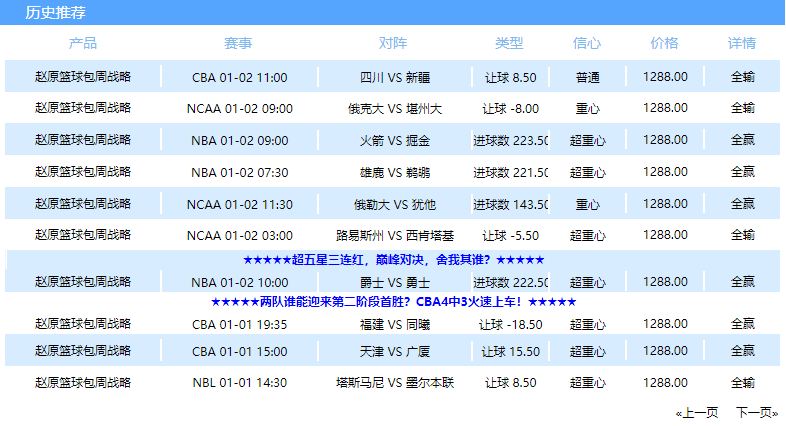Click the 让球 -18.50 type cell

click(510, 325)
